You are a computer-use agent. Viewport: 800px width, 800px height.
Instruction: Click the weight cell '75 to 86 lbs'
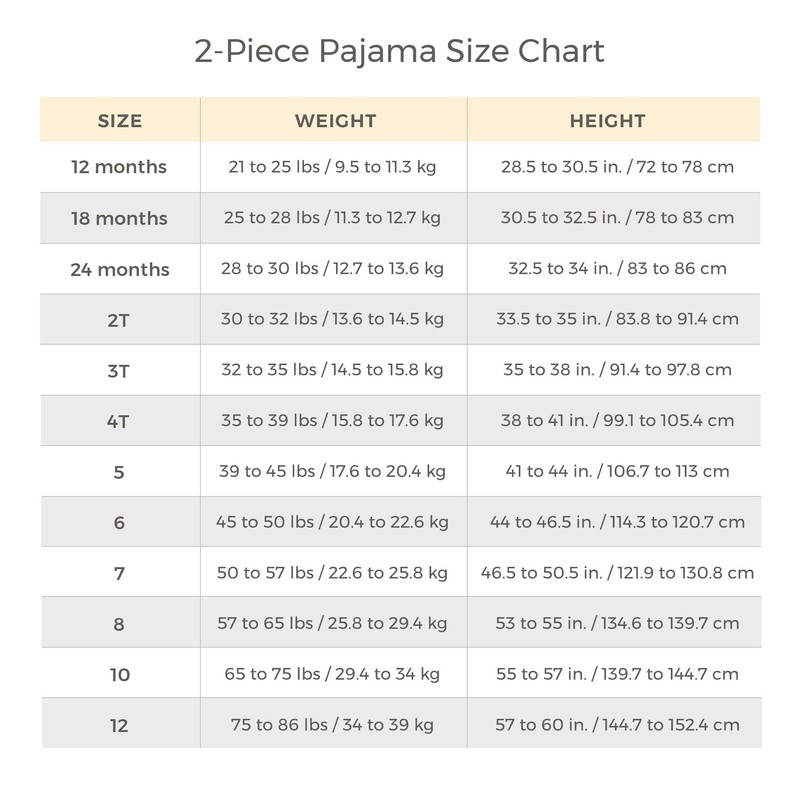click(334, 725)
